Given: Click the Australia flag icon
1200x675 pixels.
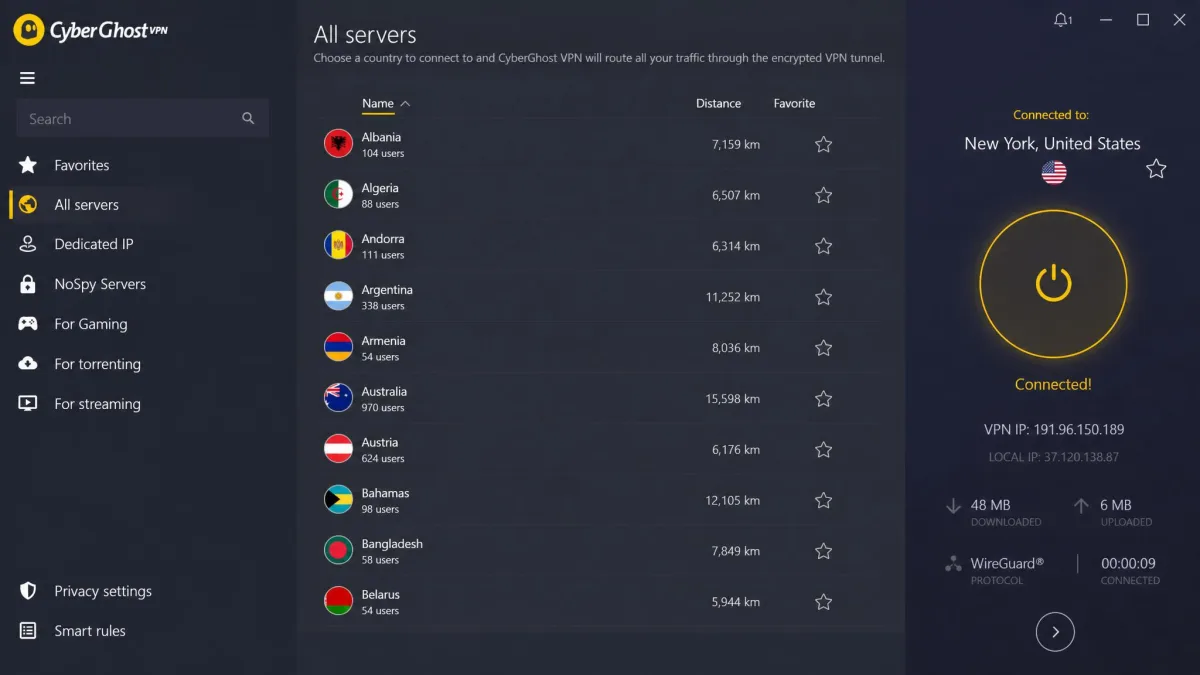Looking at the screenshot, I should point(338,398).
